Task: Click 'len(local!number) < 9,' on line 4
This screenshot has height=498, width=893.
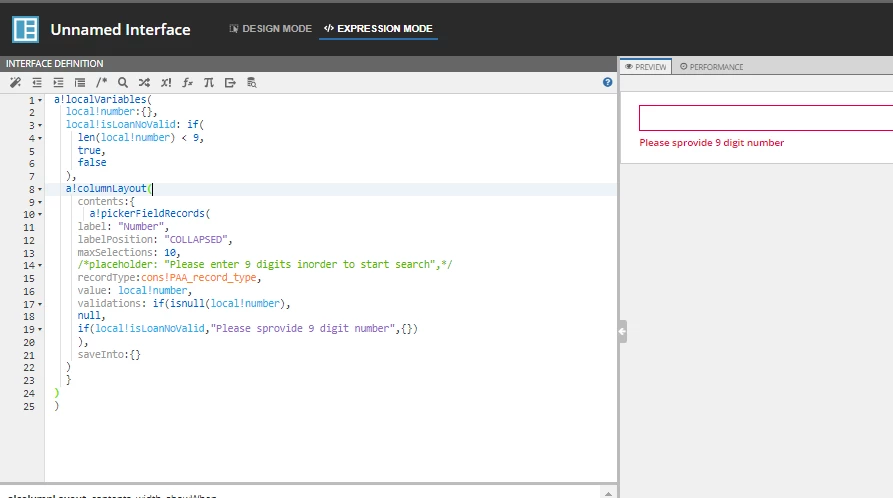Action: point(141,137)
